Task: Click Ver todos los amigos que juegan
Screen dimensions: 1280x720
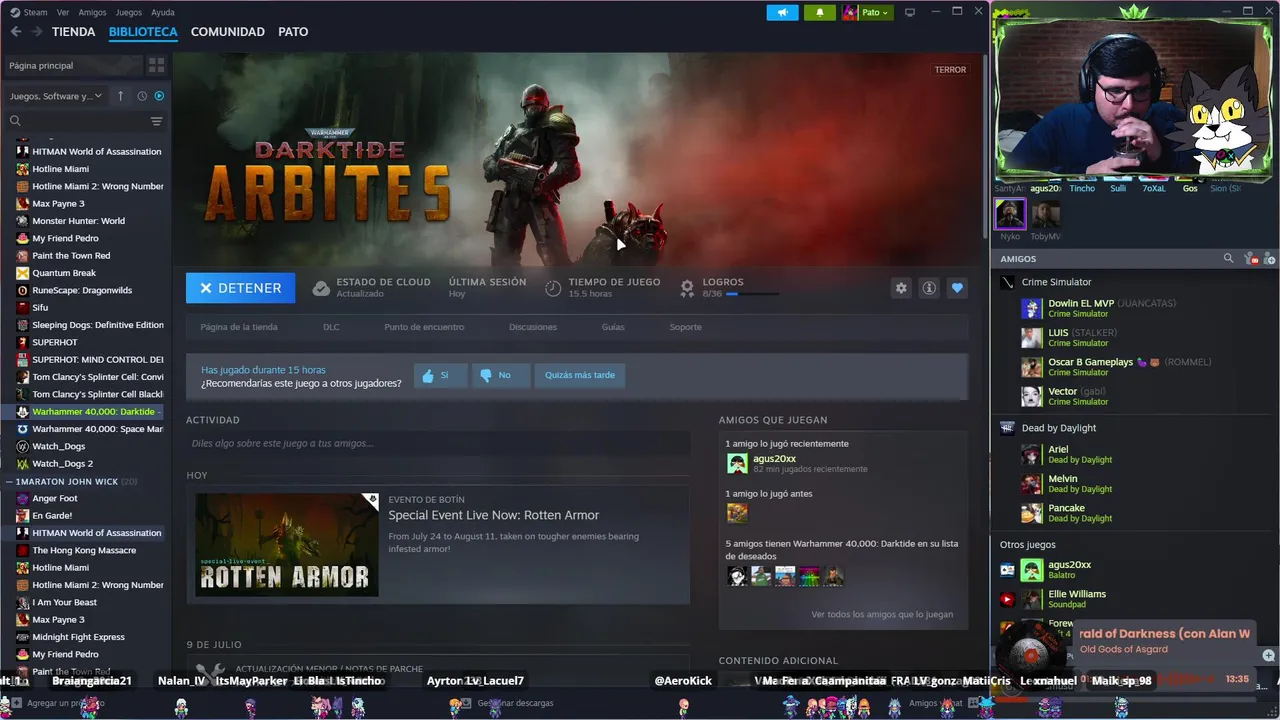Action: (x=882, y=614)
